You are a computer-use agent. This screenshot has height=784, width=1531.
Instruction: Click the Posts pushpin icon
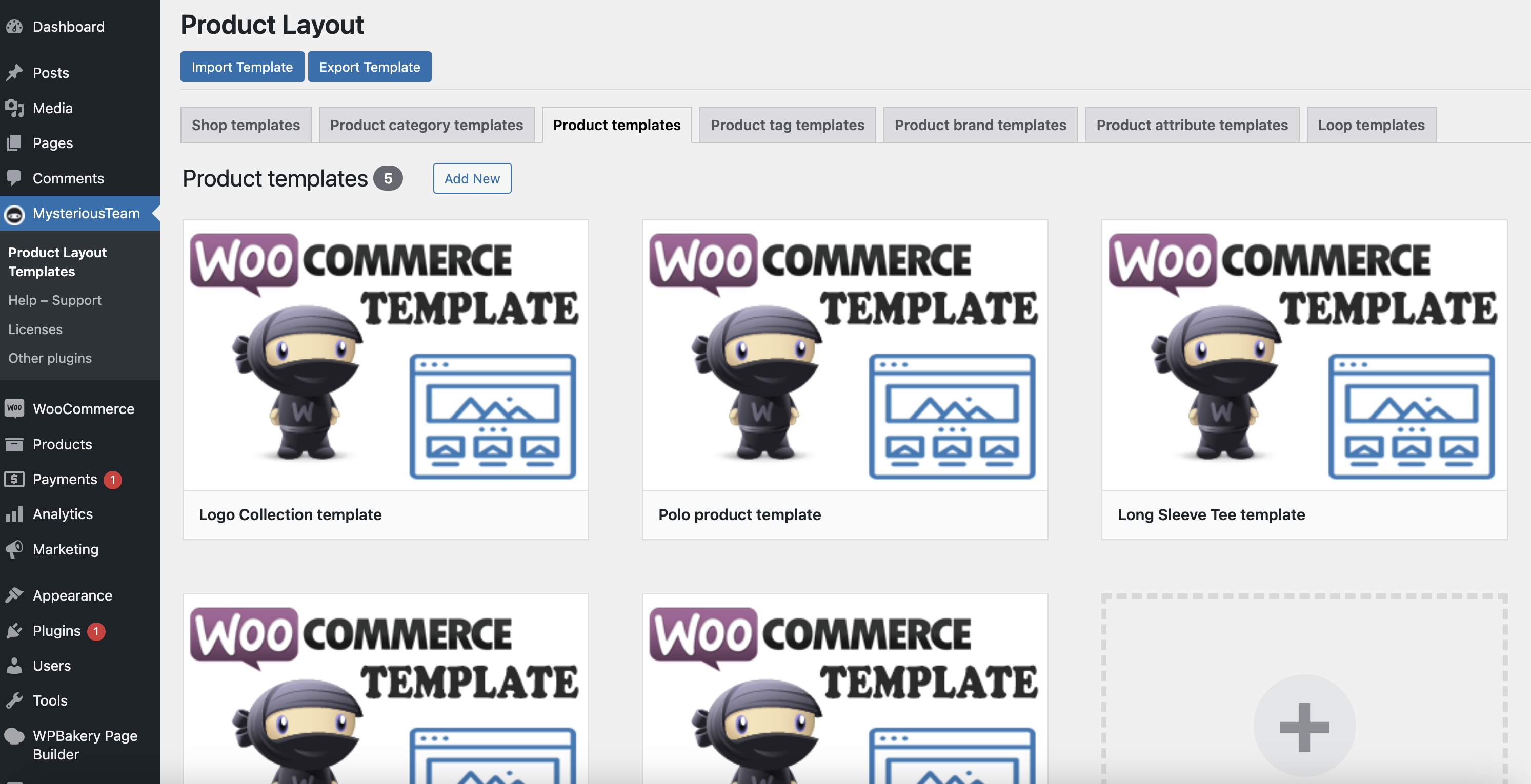pyautogui.click(x=14, y=72)
